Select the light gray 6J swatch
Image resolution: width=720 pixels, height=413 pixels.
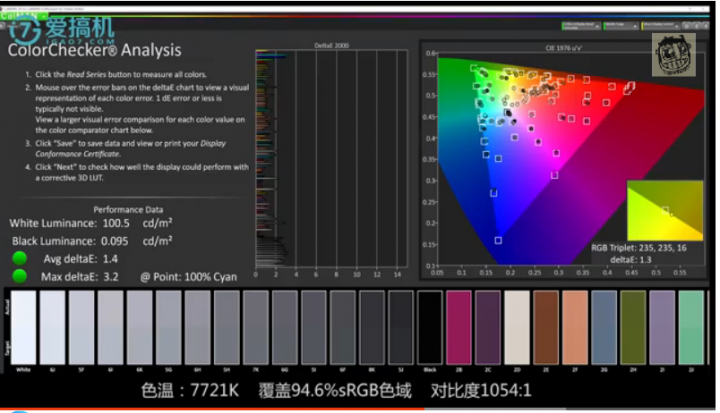(52, 327)
